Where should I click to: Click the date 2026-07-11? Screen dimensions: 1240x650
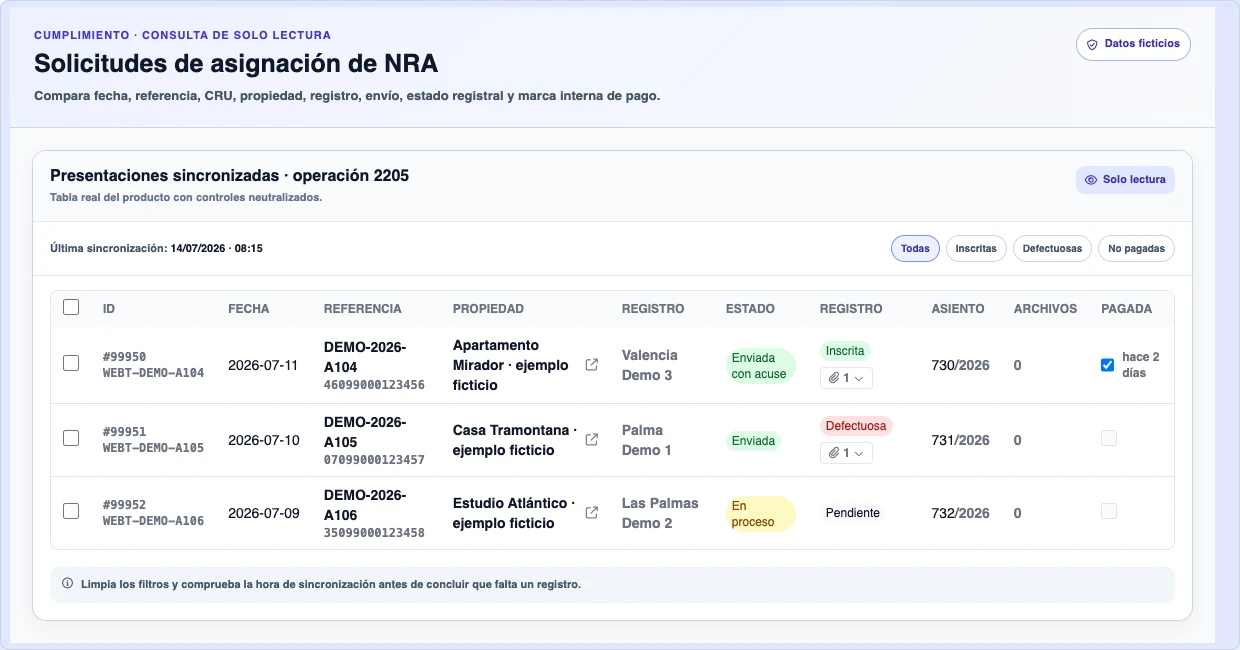point(263,365)
